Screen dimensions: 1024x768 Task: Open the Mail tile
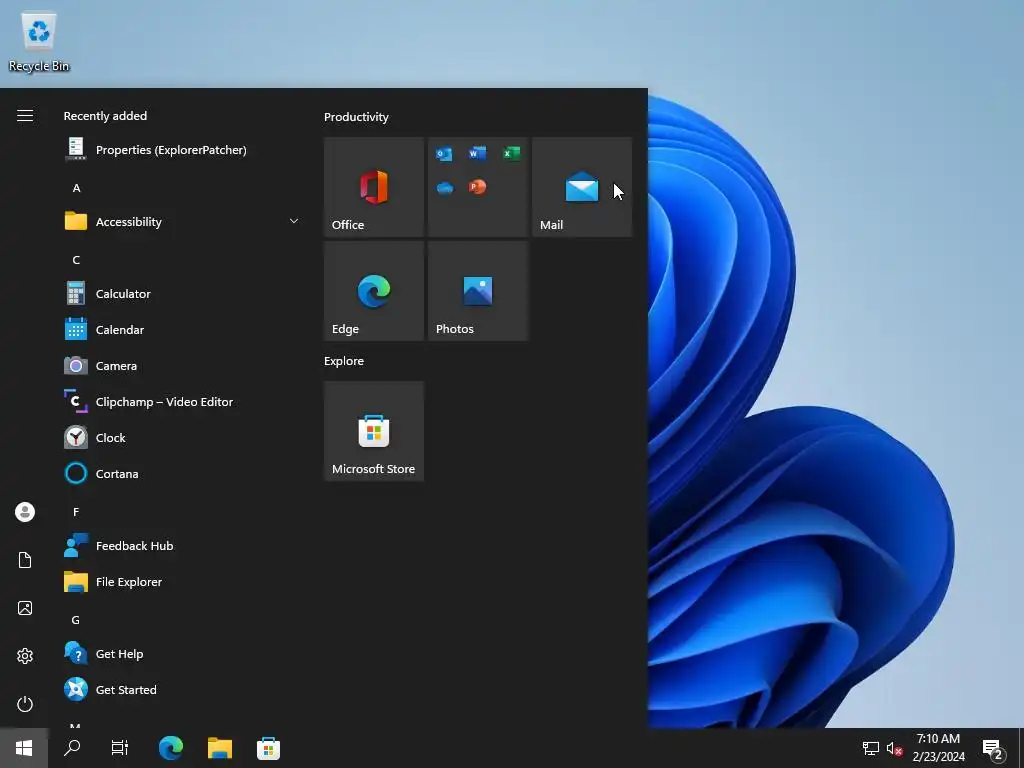(582, 187)
